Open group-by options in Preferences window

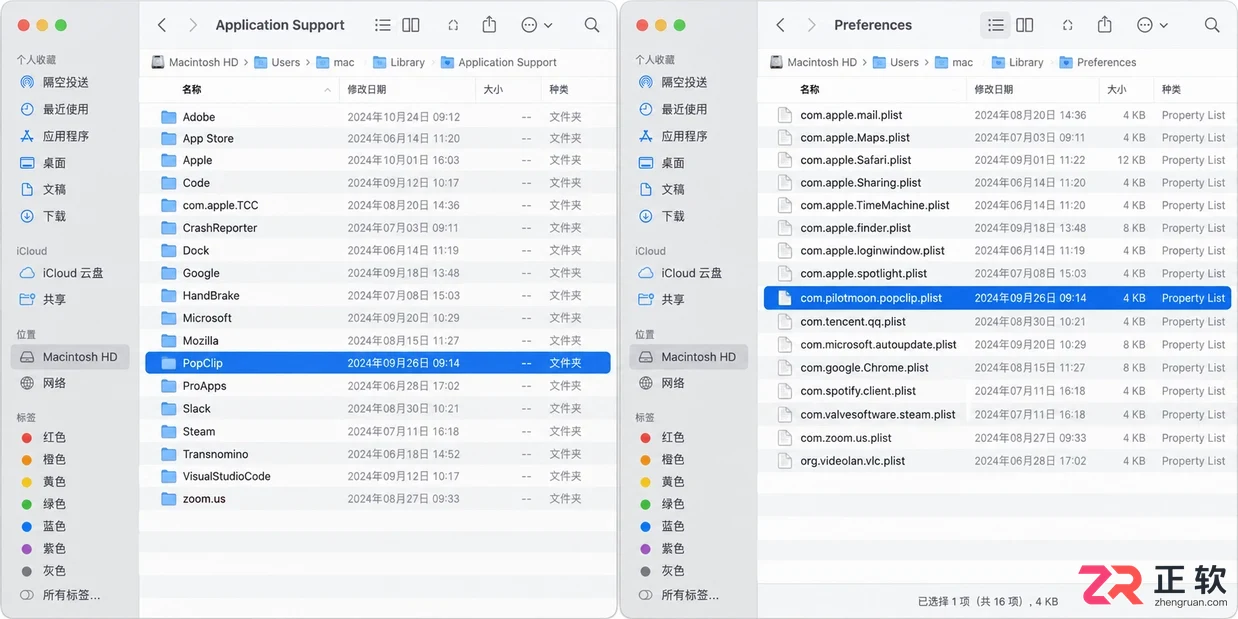[1067, 25]
